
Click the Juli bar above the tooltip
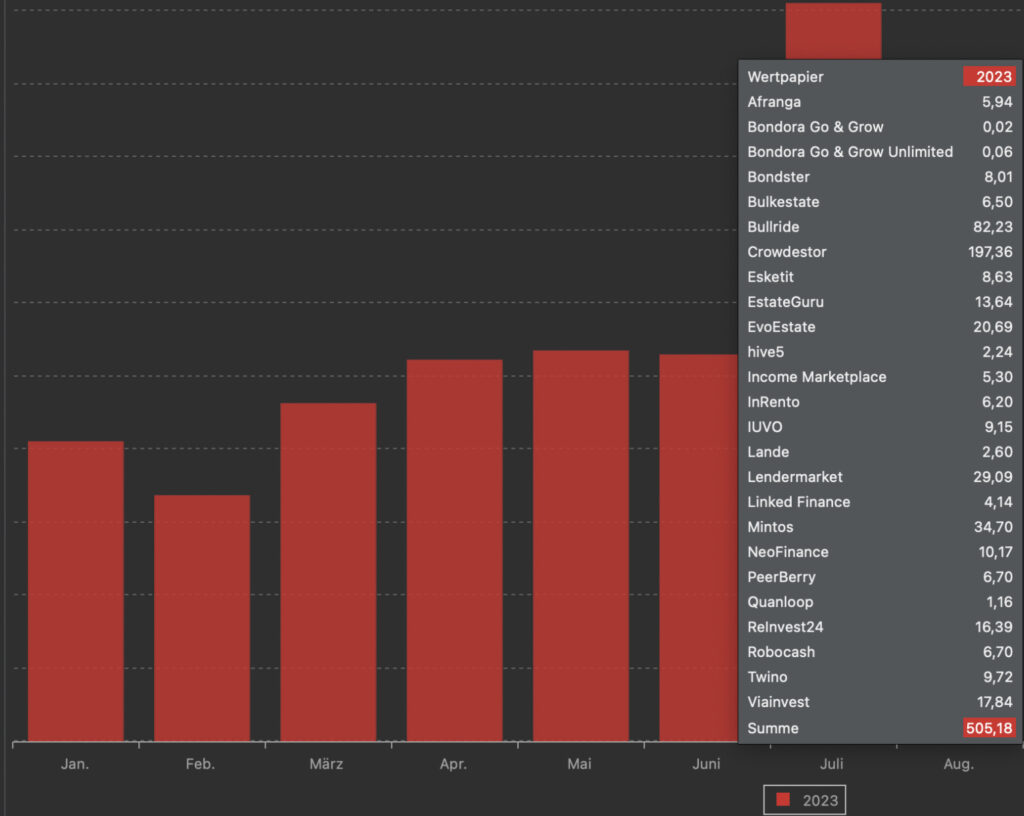click(833, 31)
